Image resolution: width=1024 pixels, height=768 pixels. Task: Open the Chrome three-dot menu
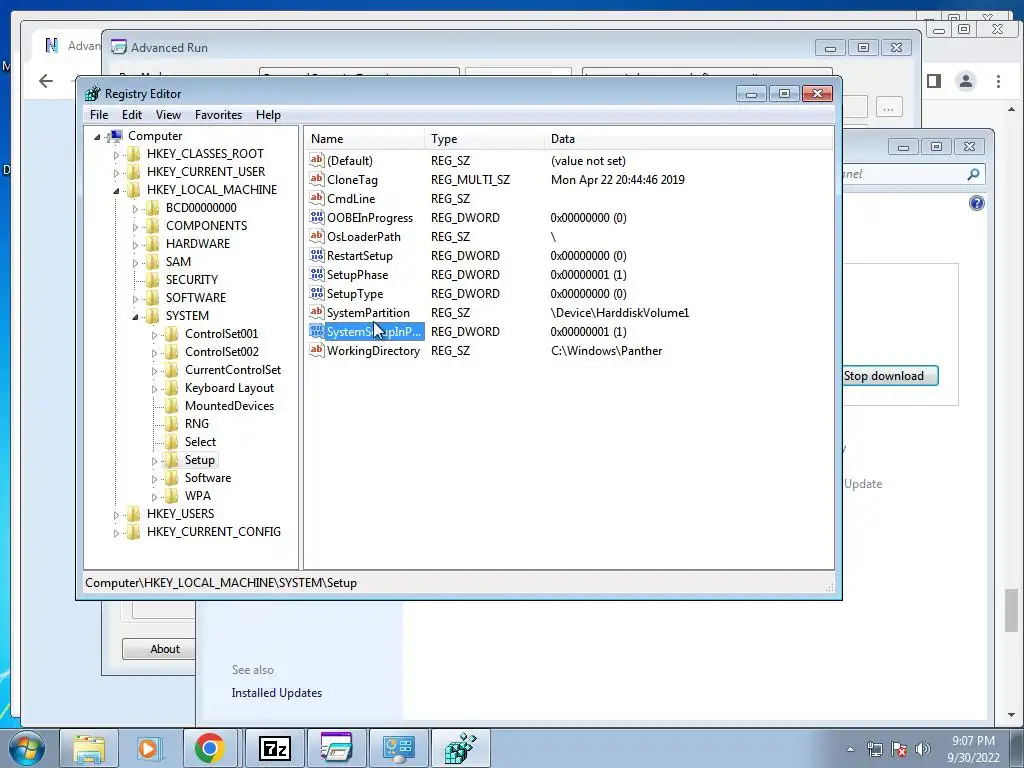[x=998, y=81]
